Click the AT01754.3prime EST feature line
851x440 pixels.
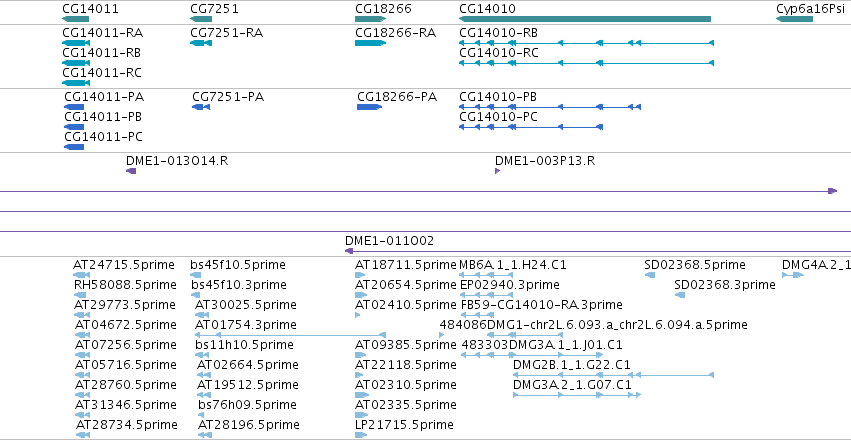pyautogui.click(x=290, y=335)
